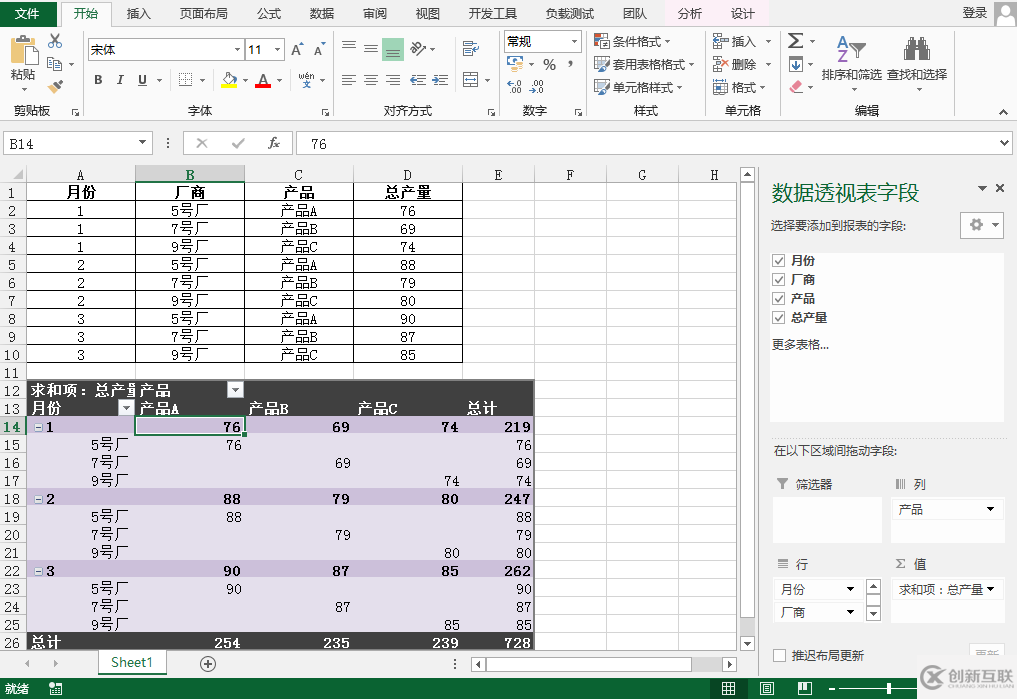Image resolution: width=1017 pixels, height=699 pixels.
Task: Uncheck the 月份 field checkbox
Action: click(x=779, y=261)
